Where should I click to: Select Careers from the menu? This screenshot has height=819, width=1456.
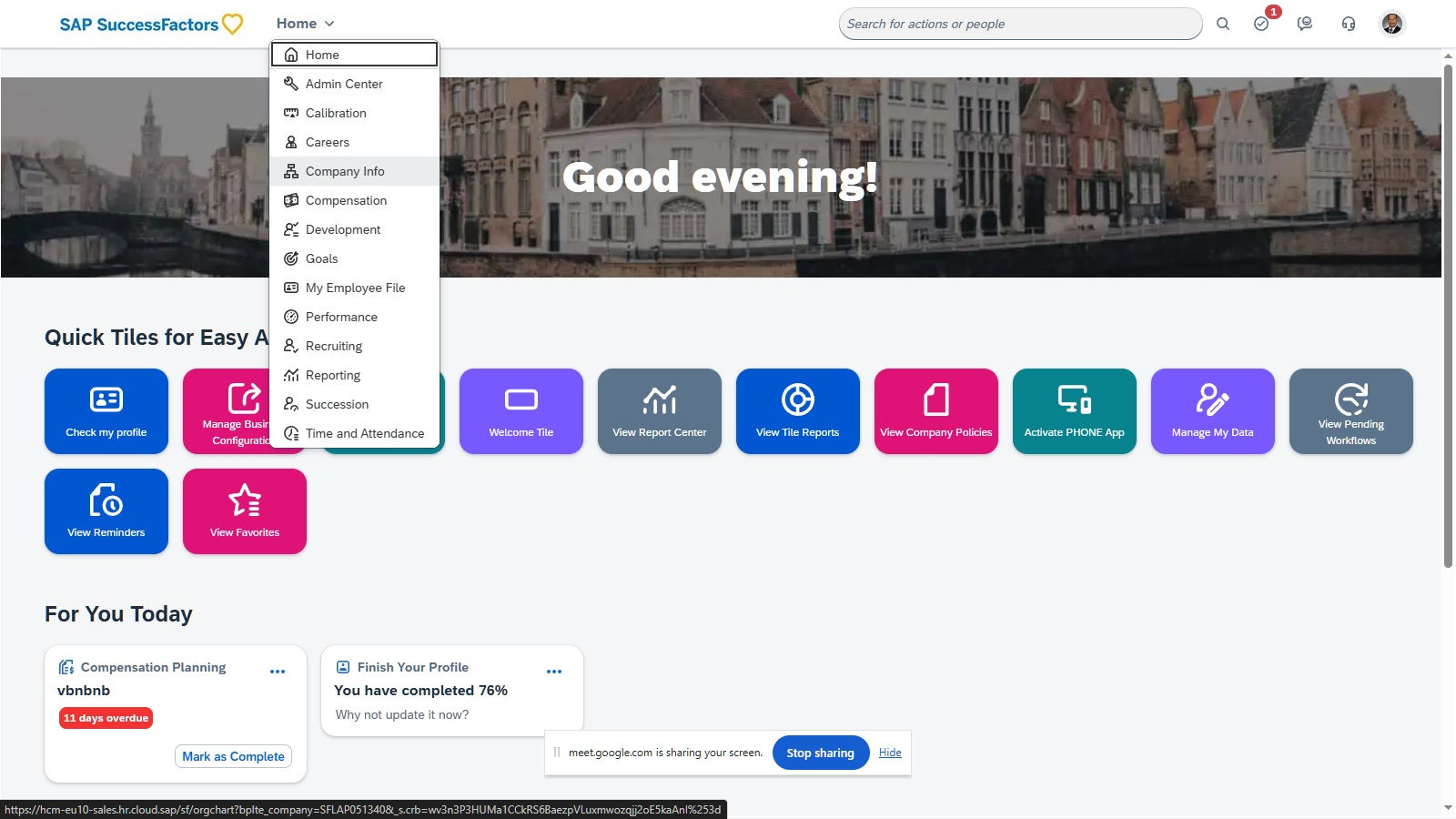pos(355,142)
